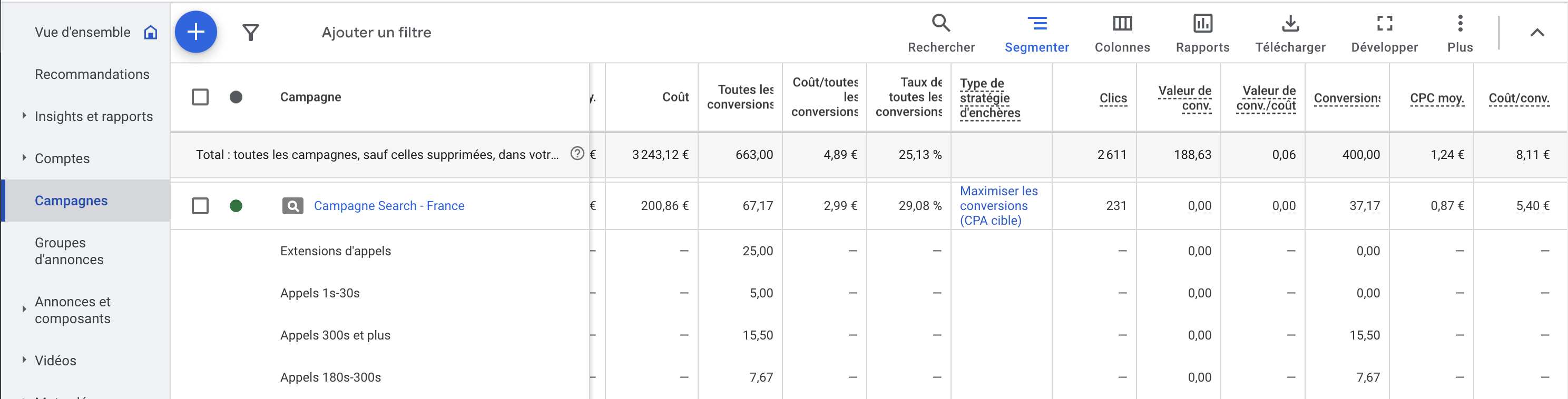Image resolution: width=1568 pixels, height=399 pixels.
Task: Click the help icon in the Total row
Action: pos(577,154)
